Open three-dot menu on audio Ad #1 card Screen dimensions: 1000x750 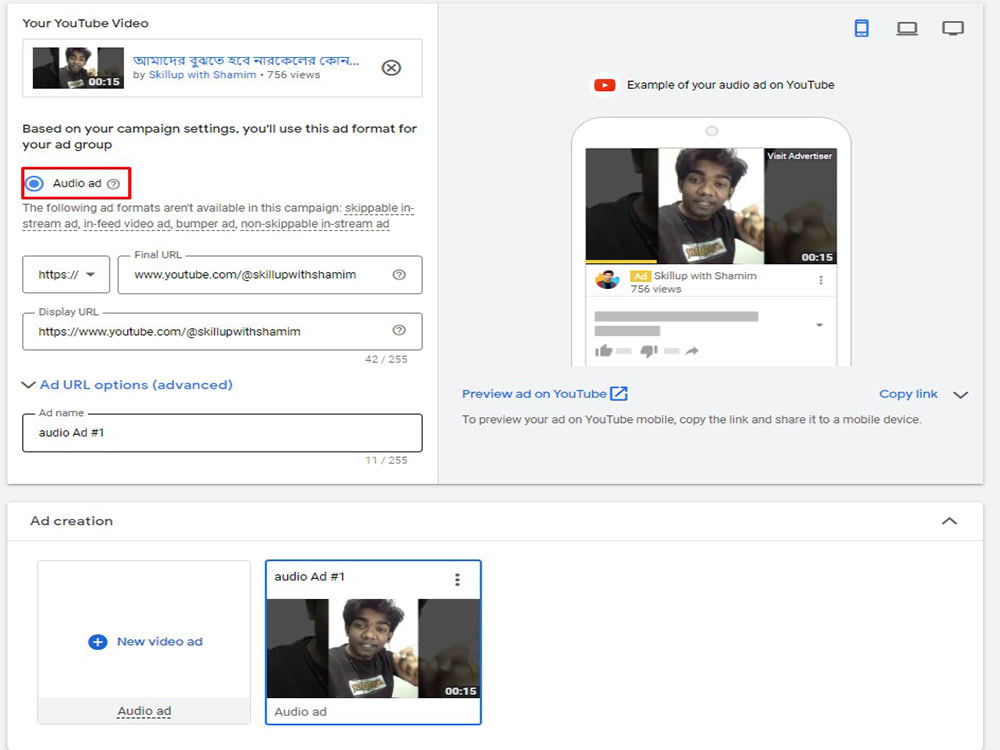pyautogui.click(x=457, y=579)
